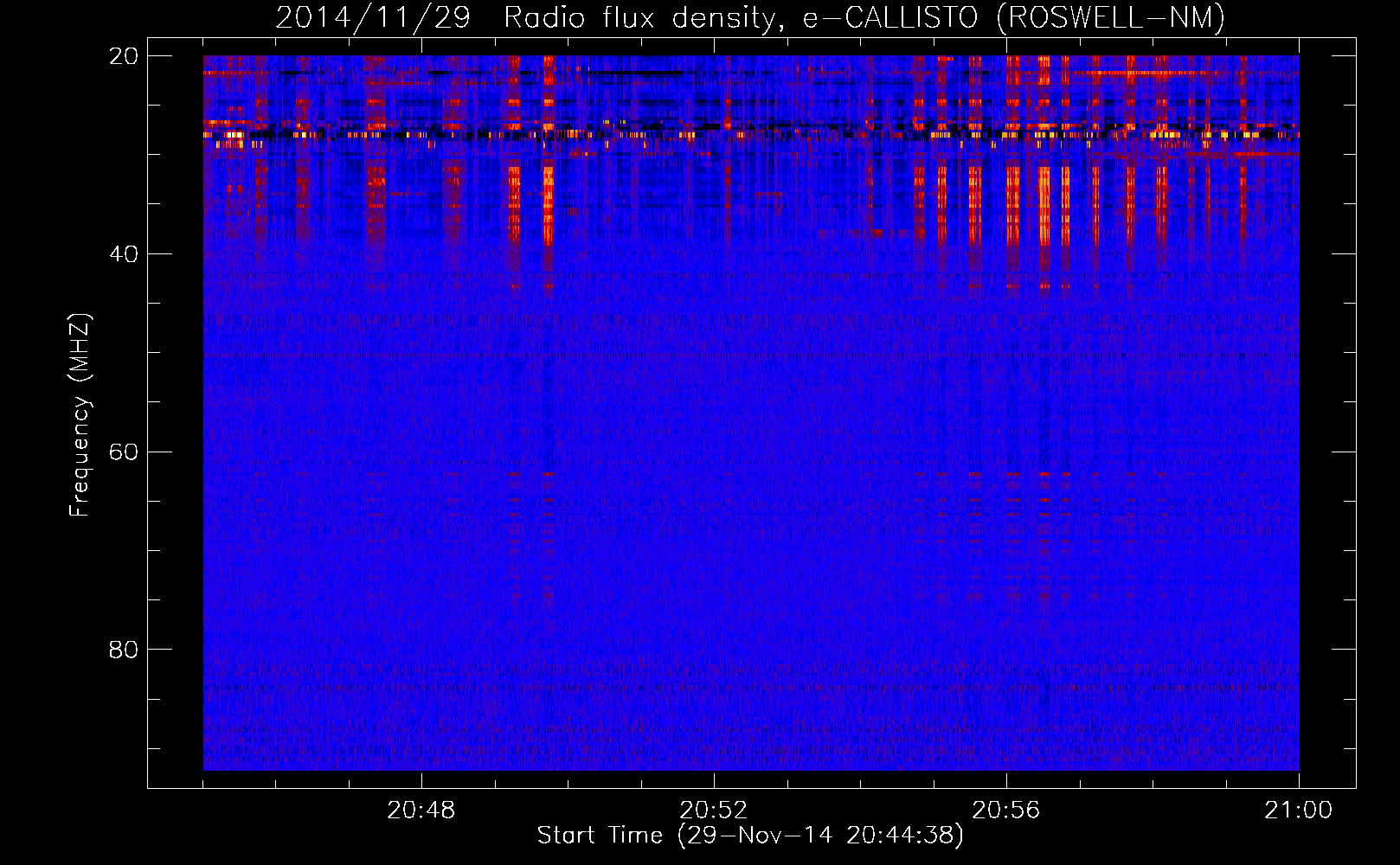The width and height of the screenshot is (1400, 865).
Task: Click the plot title 'Radio flux density, e-CALLISTO (ROSWELL-NM)'
Action: coord(864,17)
